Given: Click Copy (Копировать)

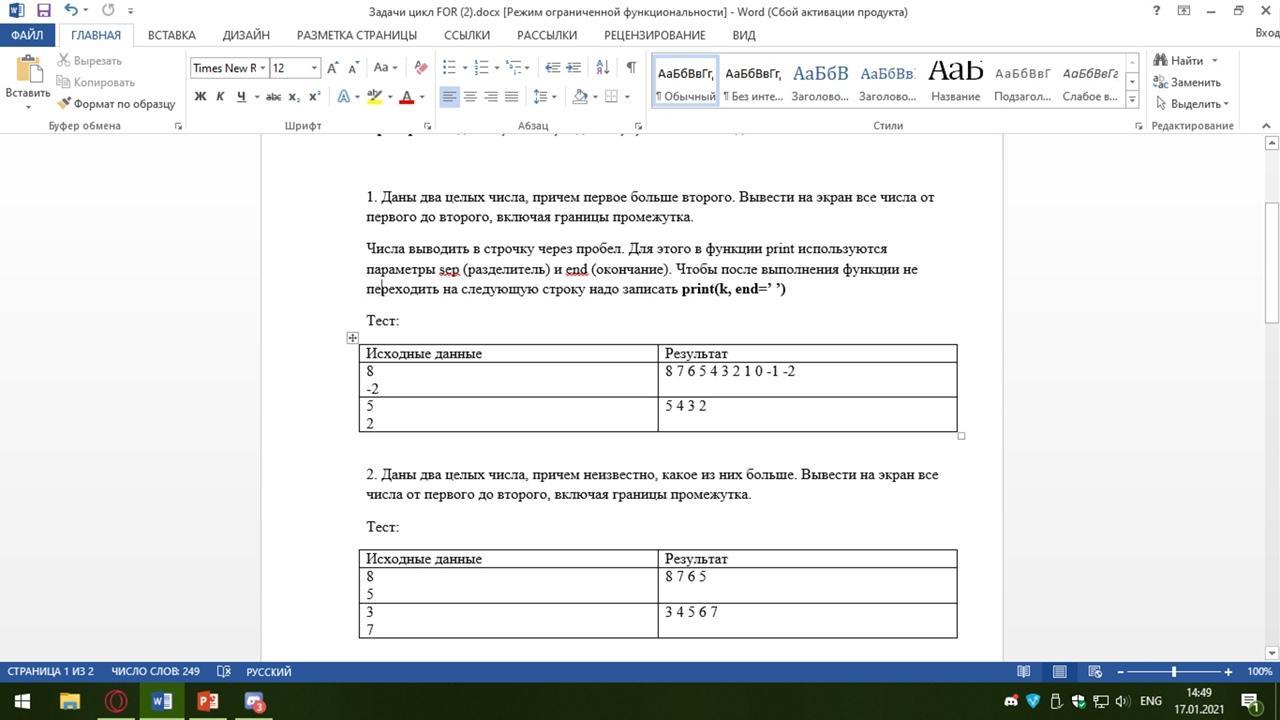Looking at the screenshot, I should coord(95,82).
